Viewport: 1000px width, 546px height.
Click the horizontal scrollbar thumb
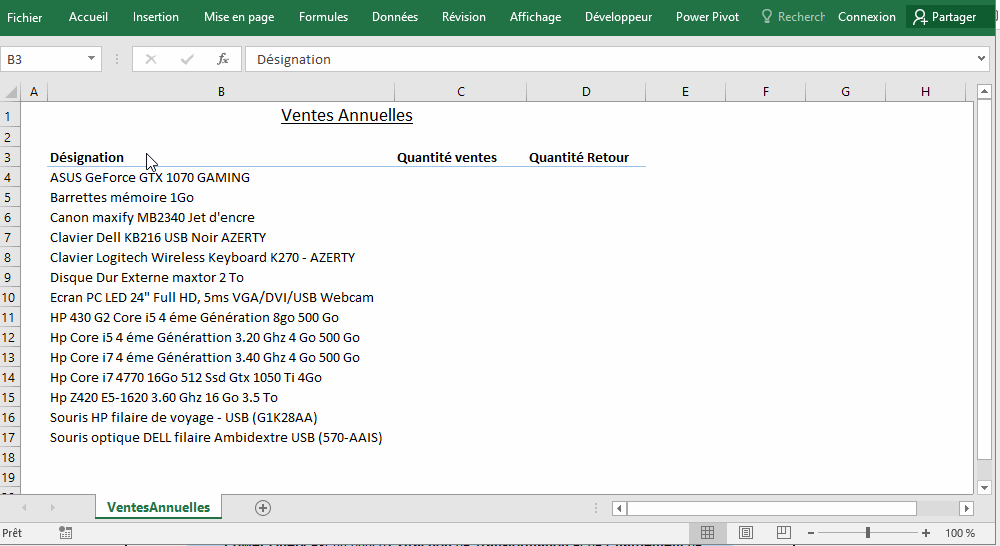pyautogui.click(x=772, y=508)
